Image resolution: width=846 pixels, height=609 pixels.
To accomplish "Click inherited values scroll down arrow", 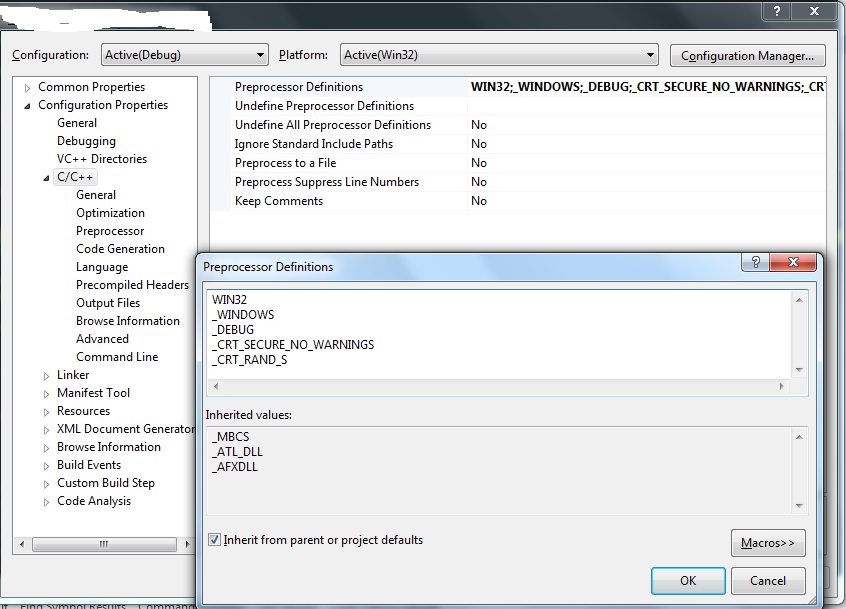I will [799, 506].
